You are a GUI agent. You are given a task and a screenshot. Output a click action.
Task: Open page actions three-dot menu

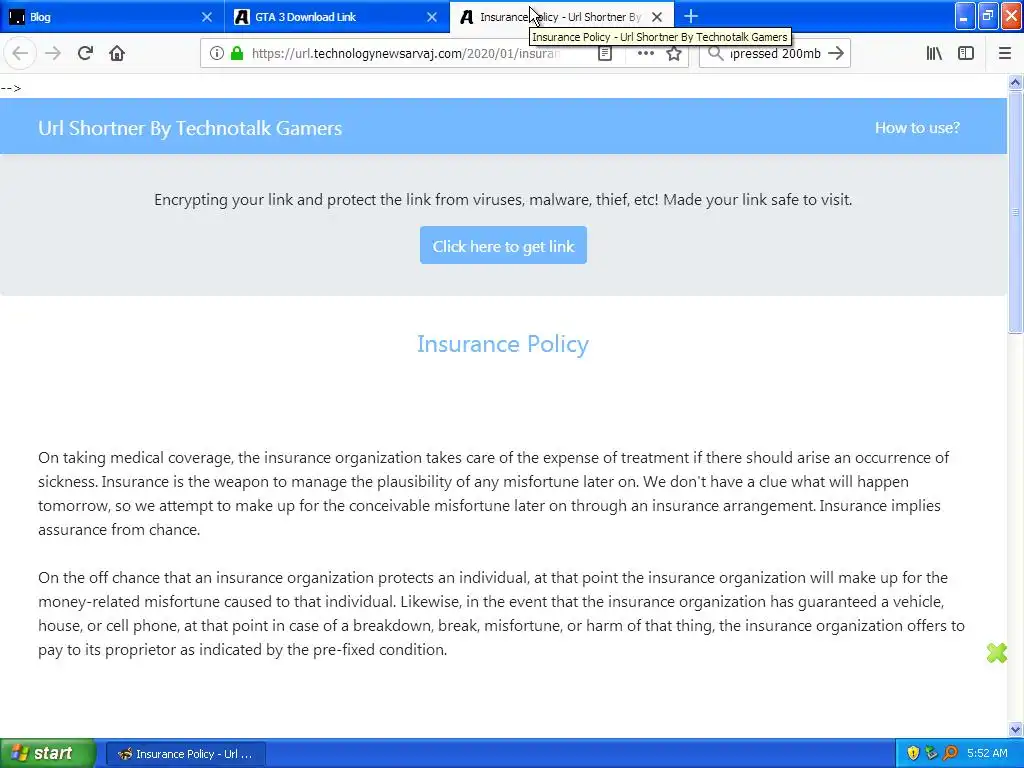645,54
